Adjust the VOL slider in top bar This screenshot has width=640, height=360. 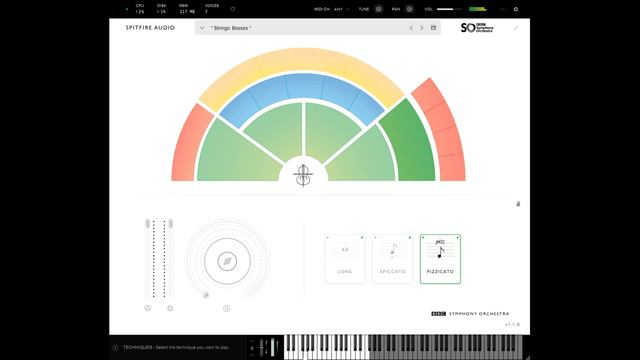point(449,9)
